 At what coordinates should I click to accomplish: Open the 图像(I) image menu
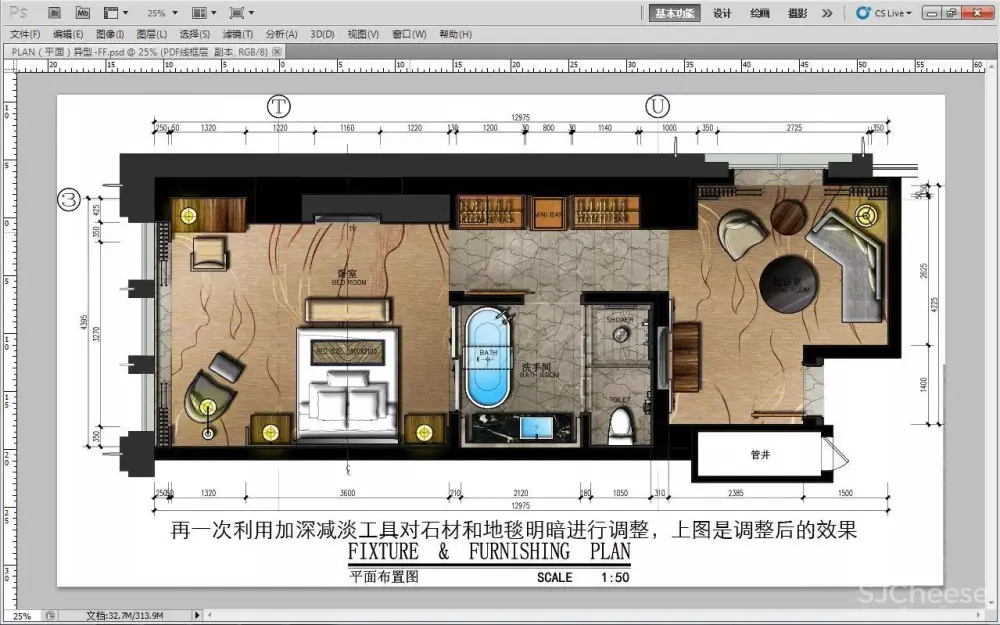pyautogui.click(x=111, y=34)
